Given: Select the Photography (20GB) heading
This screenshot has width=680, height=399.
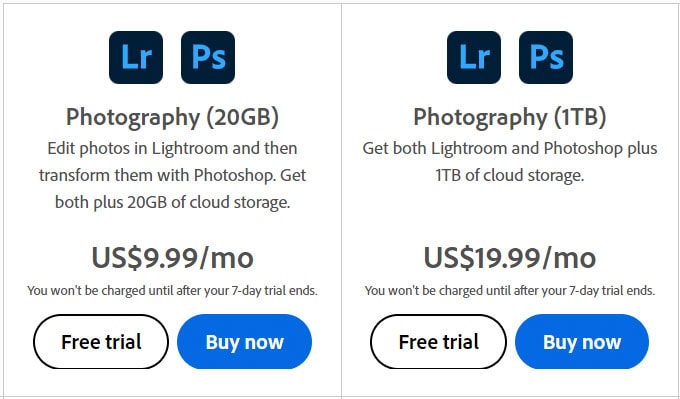Looking at the screenshot, I should (x=172, y=118).
